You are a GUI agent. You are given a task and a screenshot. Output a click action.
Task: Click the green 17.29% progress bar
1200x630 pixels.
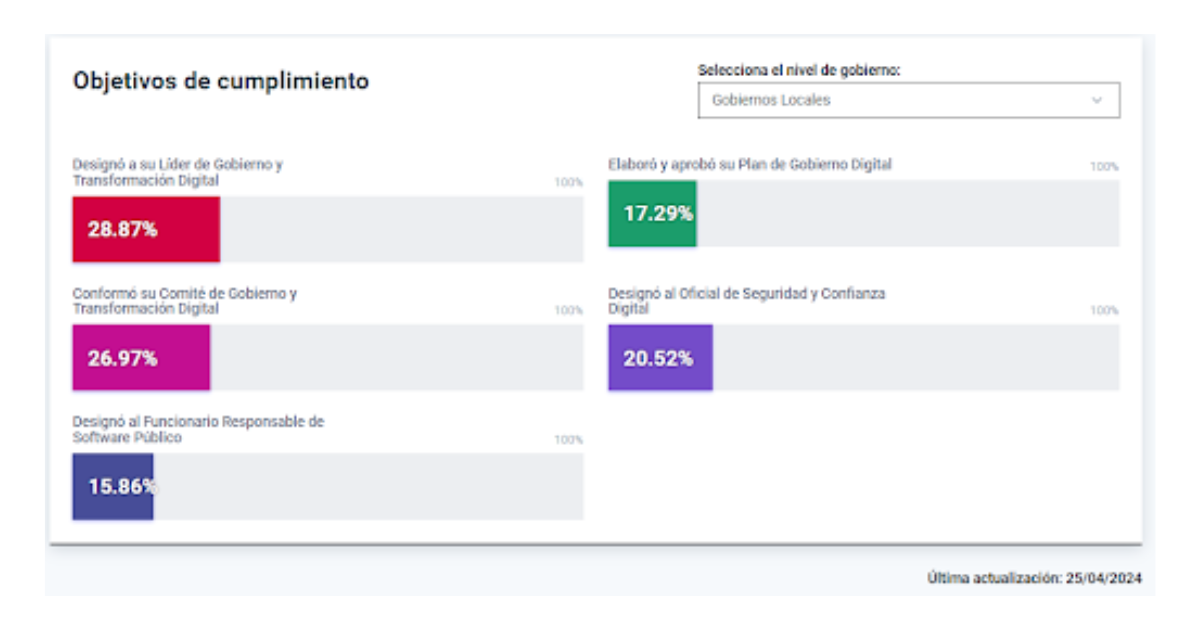click(651, 213)
